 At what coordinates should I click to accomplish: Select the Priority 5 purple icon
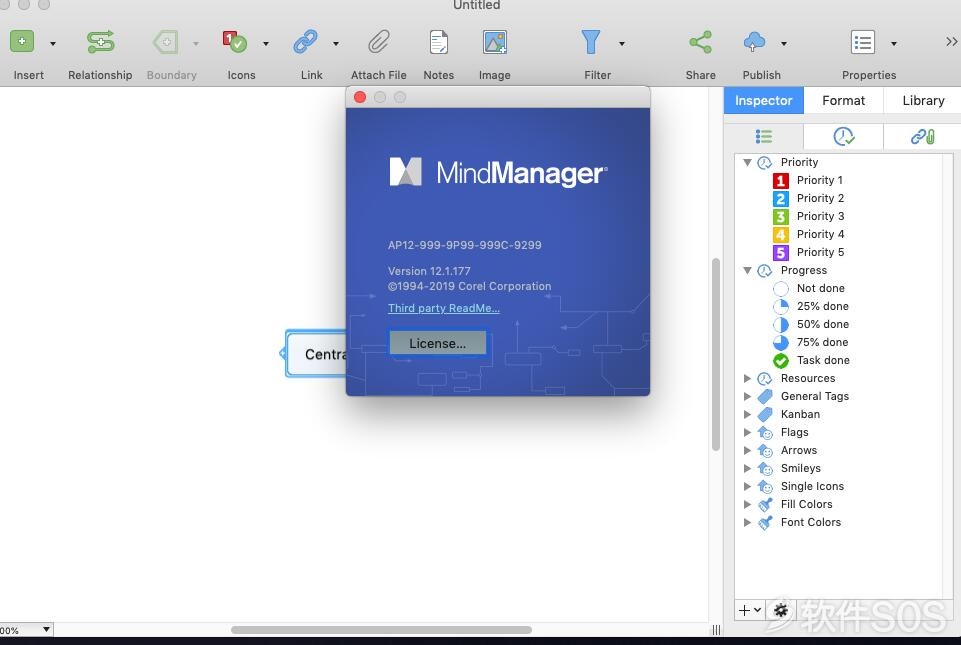pyautogui.click(x=780, y=253)
